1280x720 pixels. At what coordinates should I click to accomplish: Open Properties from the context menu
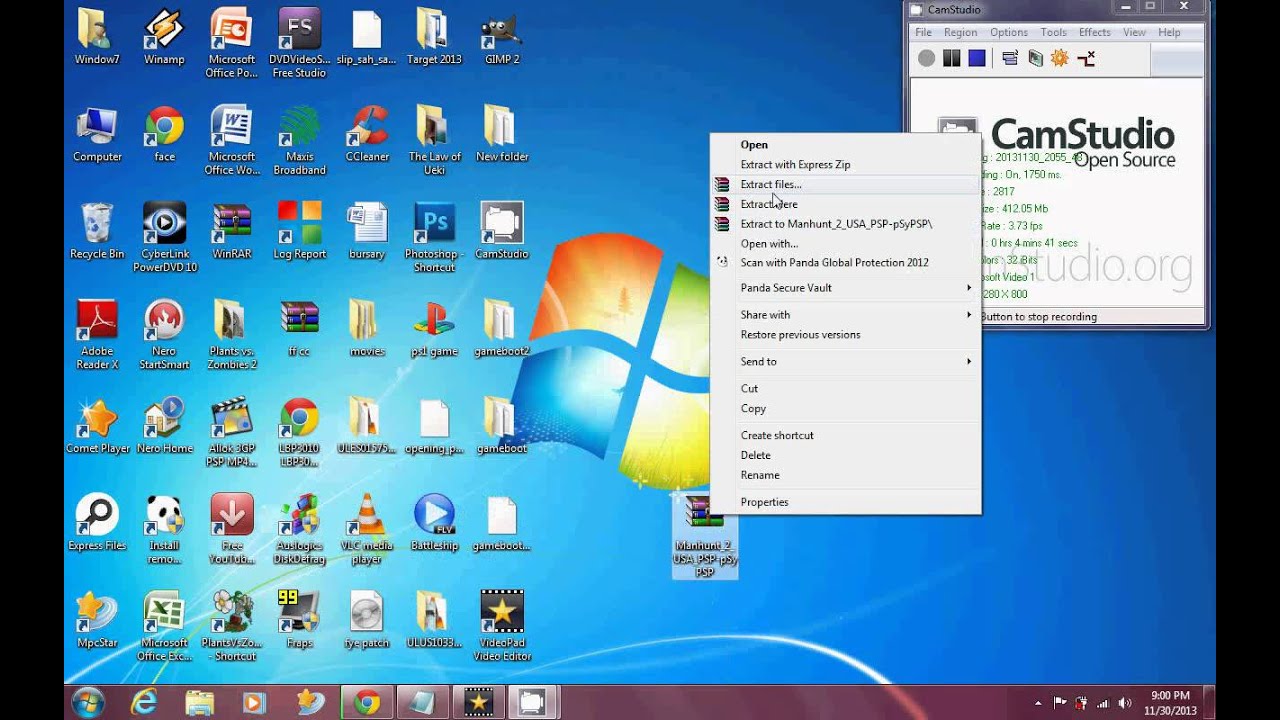tap(845, 502)
